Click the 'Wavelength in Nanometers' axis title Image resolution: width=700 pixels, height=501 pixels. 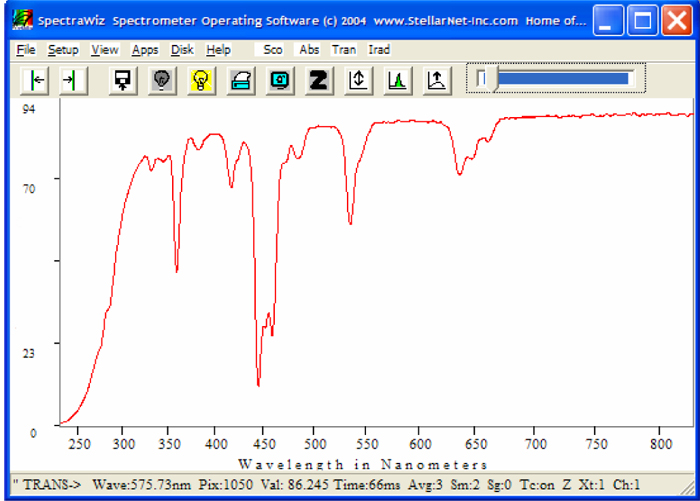click(363, 464)
